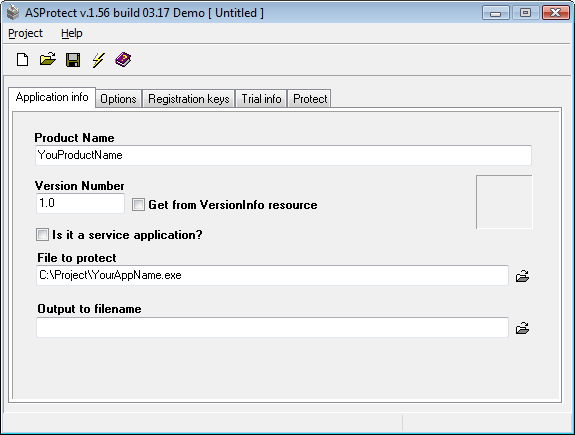Click the Product Name text field

click(x=283, y=155)
